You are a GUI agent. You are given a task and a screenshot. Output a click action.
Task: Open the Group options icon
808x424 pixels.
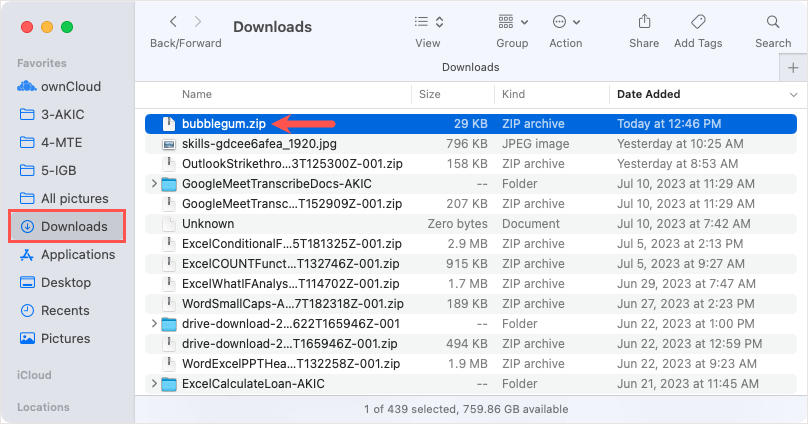click(512, 21)
